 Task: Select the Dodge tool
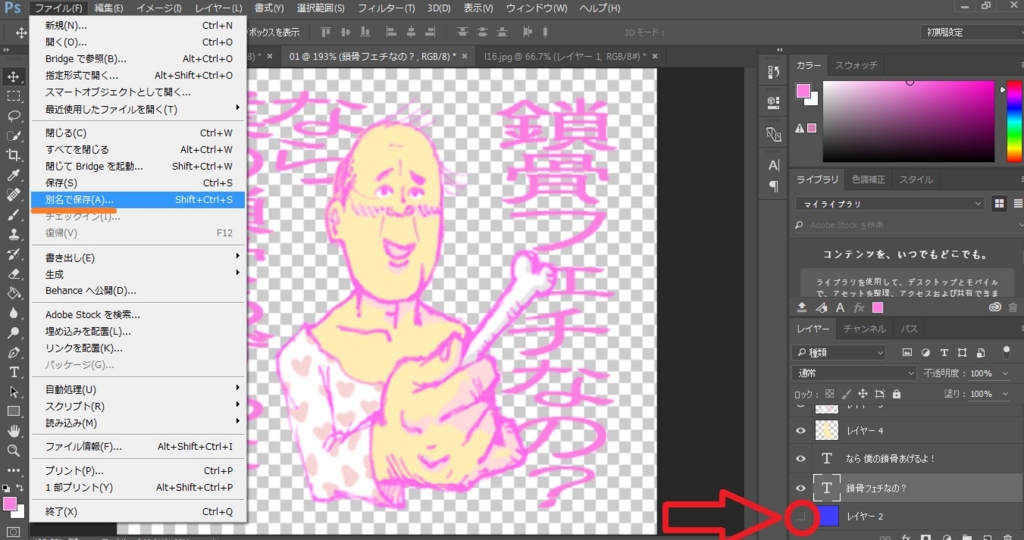click(13, 332)
